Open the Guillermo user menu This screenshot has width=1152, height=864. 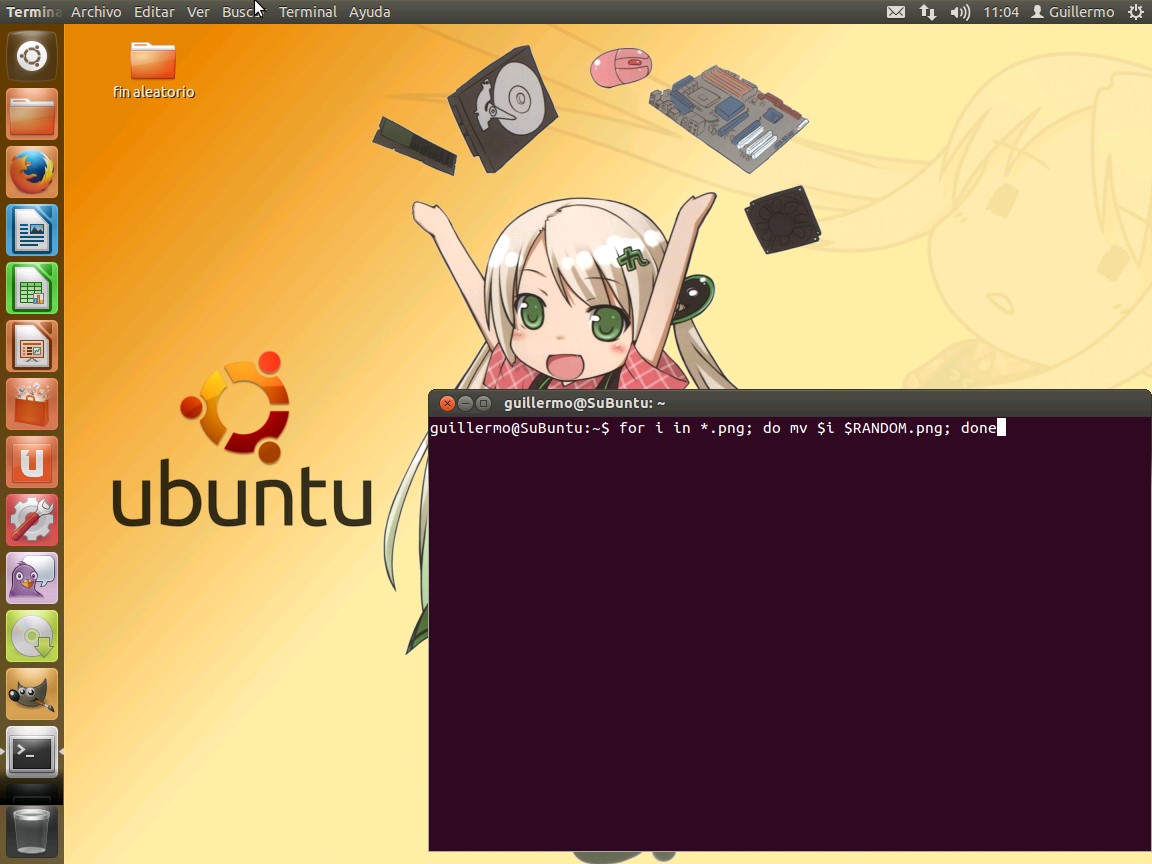[x=1073, y=12]
